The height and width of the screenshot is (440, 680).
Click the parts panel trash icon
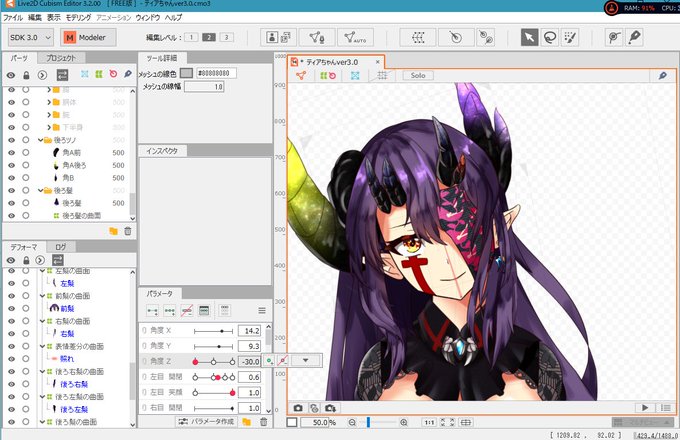[x=128, y=231]
